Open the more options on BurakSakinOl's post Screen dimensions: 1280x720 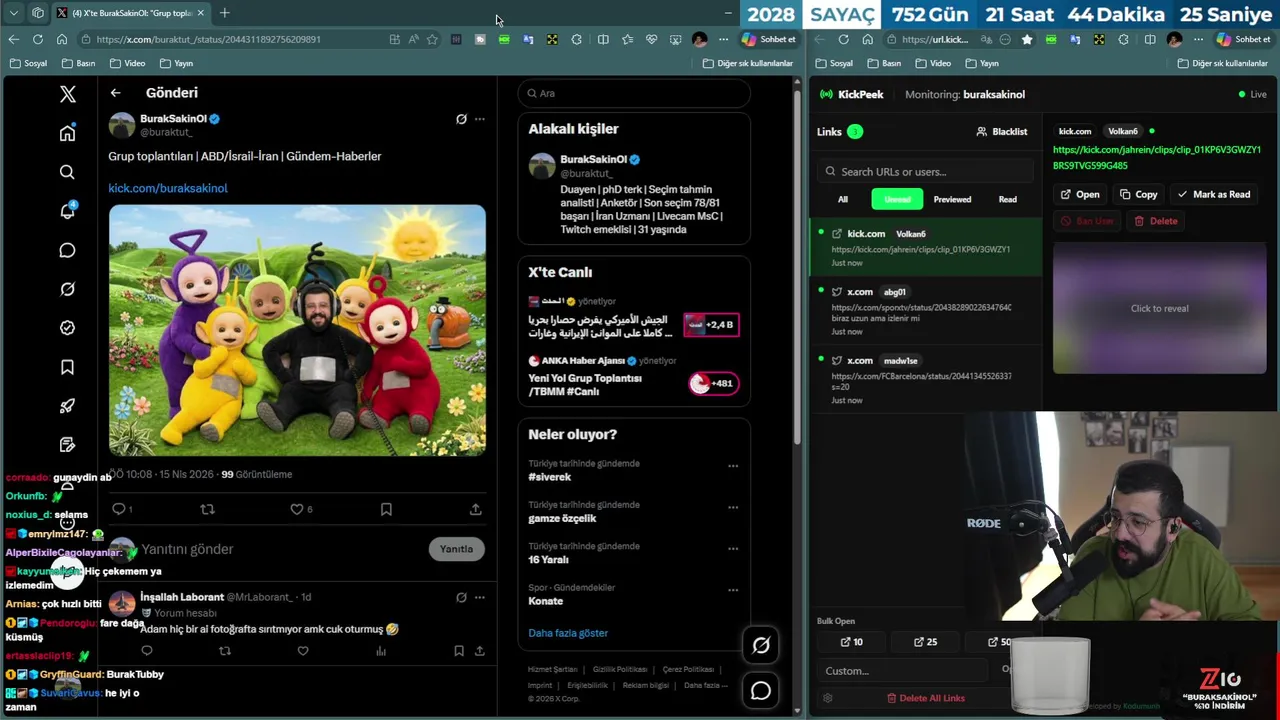click(x=480, y=119)
